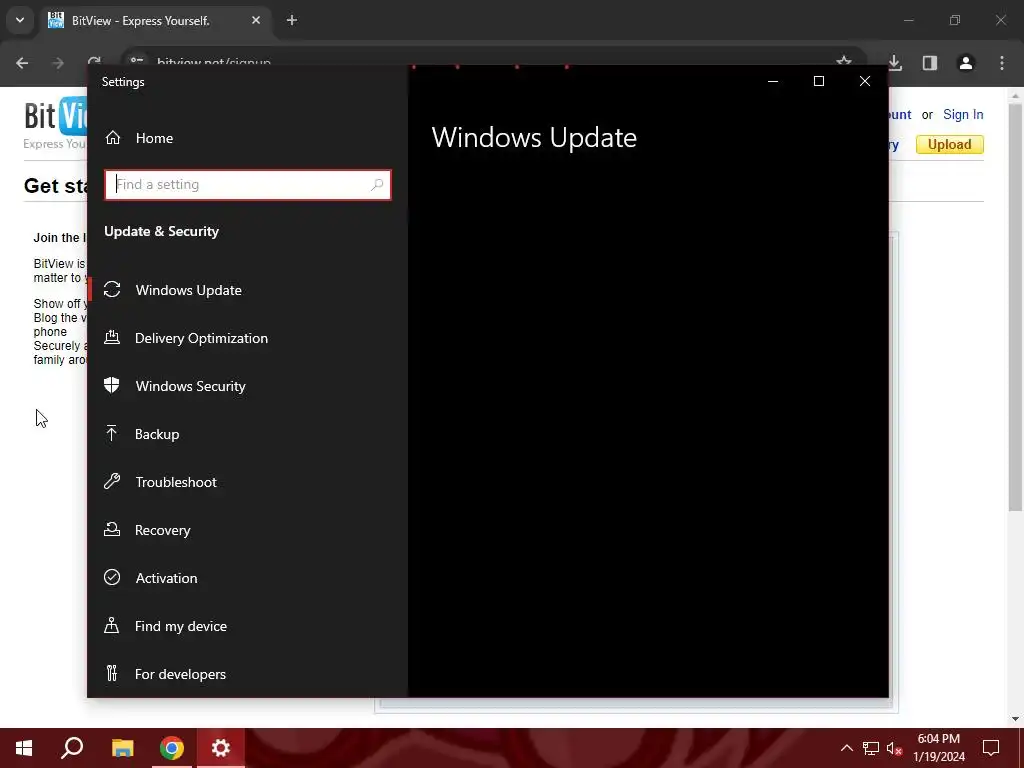Screen dimensions: 1024x768
Task: Open Delivery Optimization settings
Action: coord(248,338)
